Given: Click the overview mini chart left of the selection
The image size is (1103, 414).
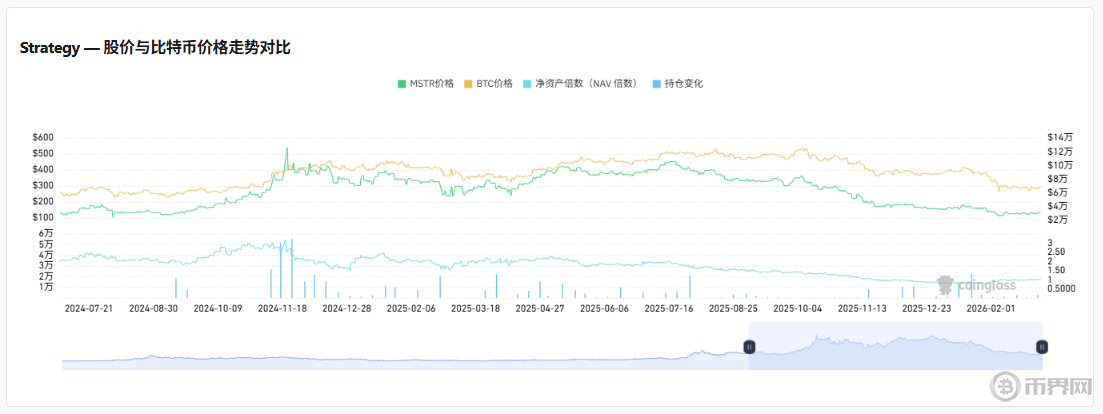Looking at the screenshot, I should pyautogui.click(x=405, y=361).
